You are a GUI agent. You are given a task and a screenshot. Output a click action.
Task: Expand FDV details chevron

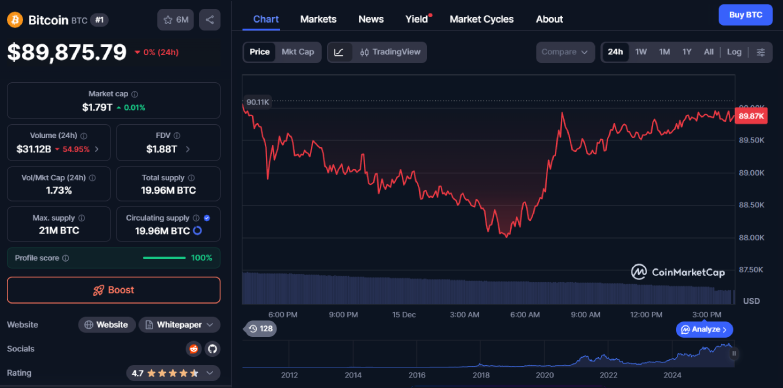(x=188, y=149)
